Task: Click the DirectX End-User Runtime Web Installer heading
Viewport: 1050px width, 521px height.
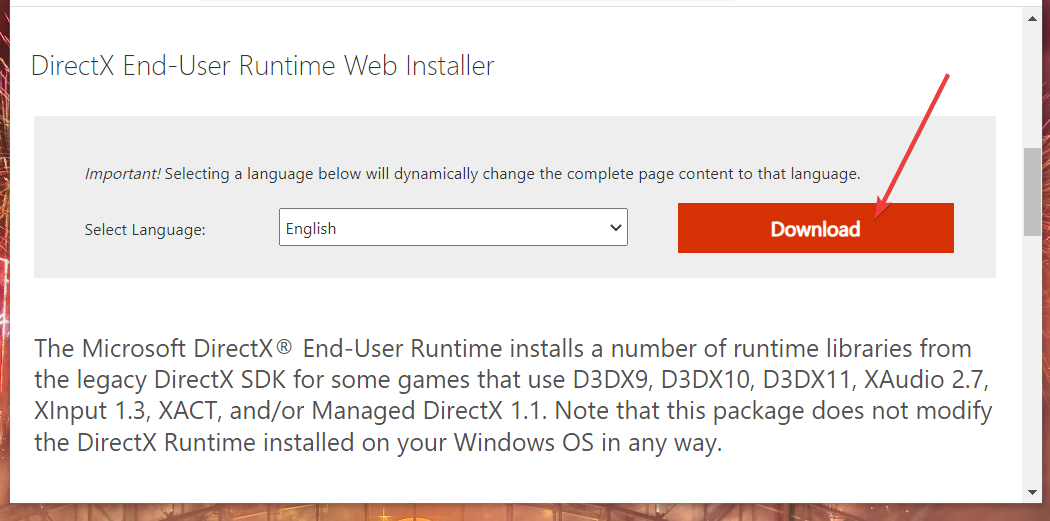Action: tap(263, 67)
